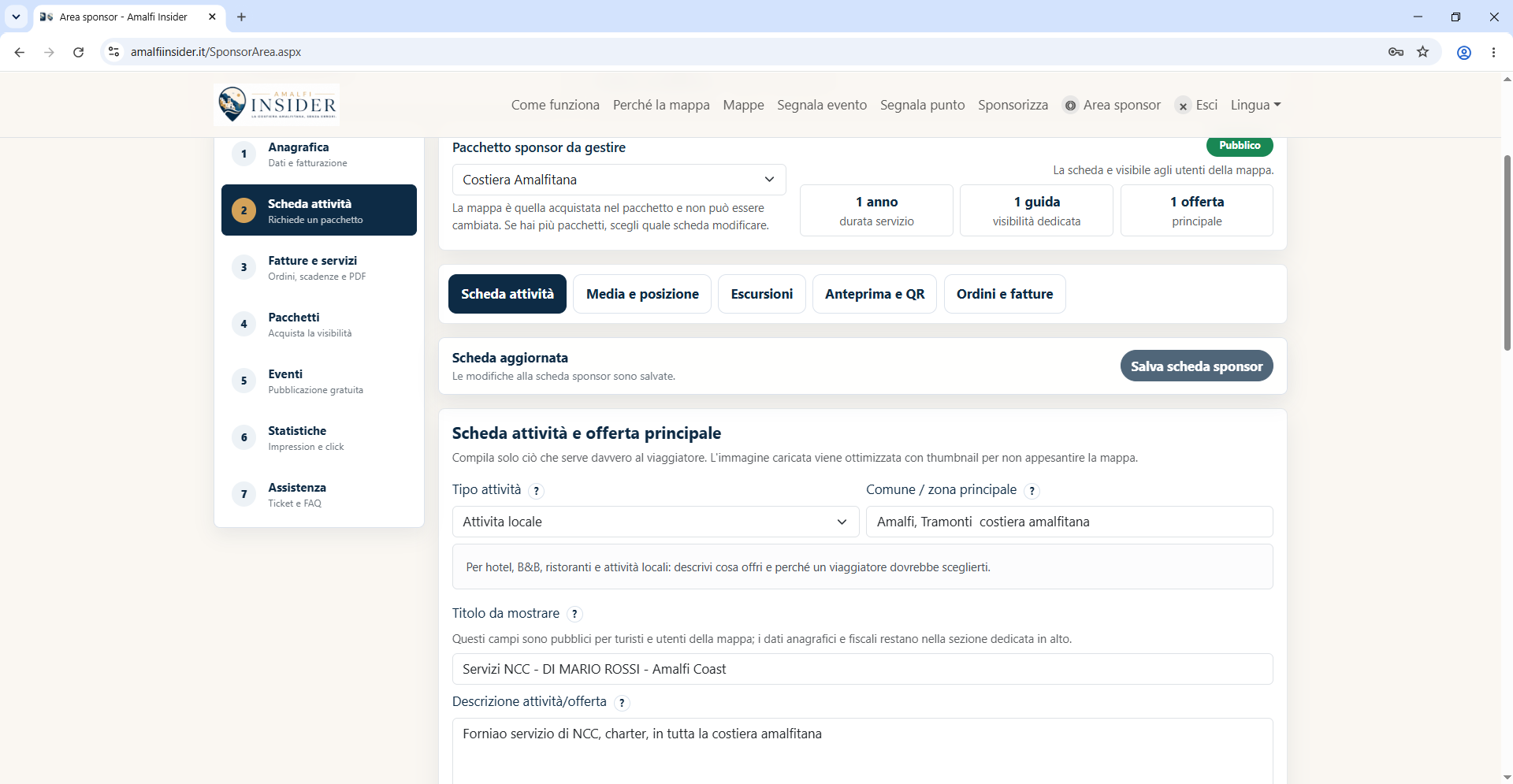Open step 6 Statistiche in sidebar
The image size is (1513, 784).
tap(319, 437)
